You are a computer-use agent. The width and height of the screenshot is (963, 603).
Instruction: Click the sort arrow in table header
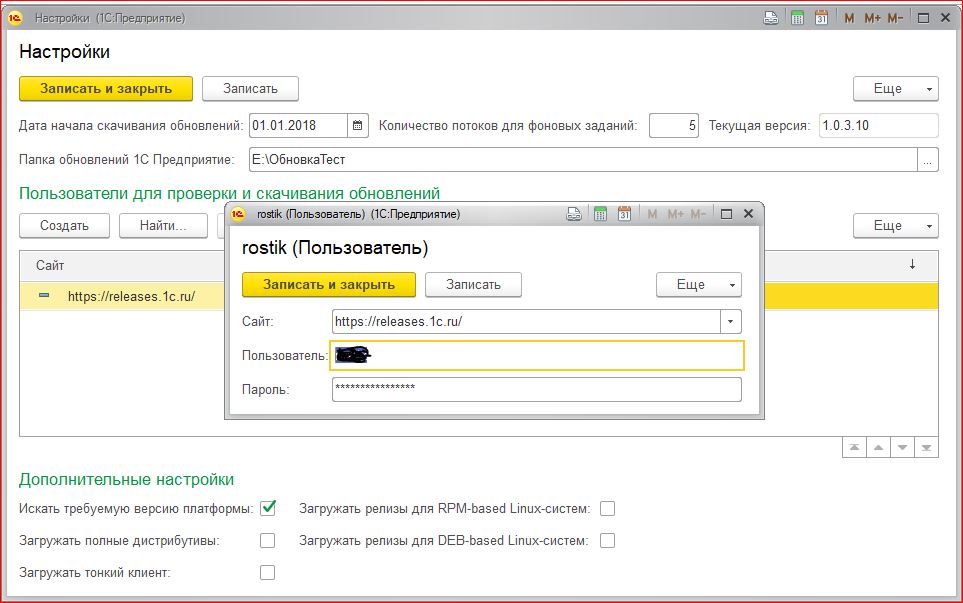tap(913, 265)
